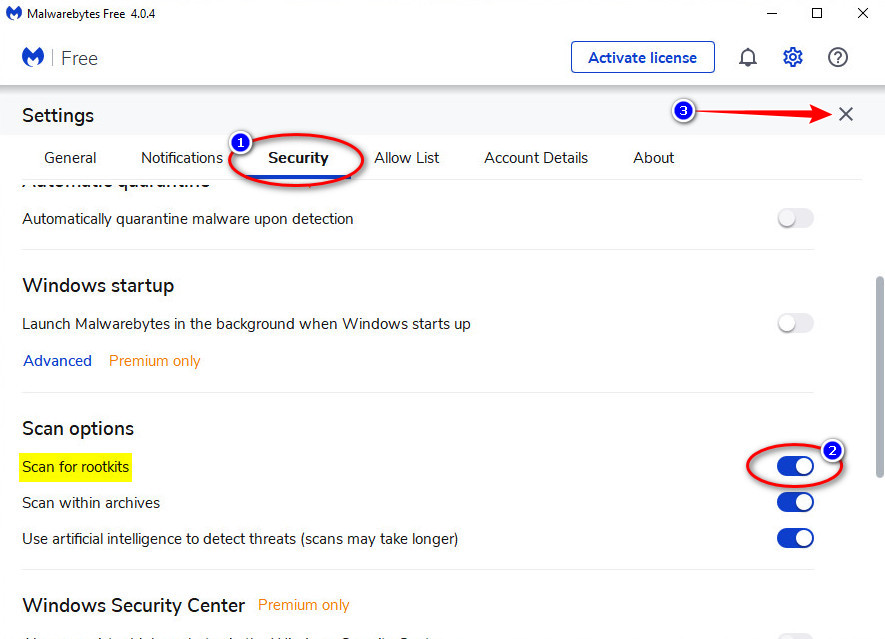Click the orange Premium only startup link
This screenshot has height=639, width=885.
pos(155,361)
